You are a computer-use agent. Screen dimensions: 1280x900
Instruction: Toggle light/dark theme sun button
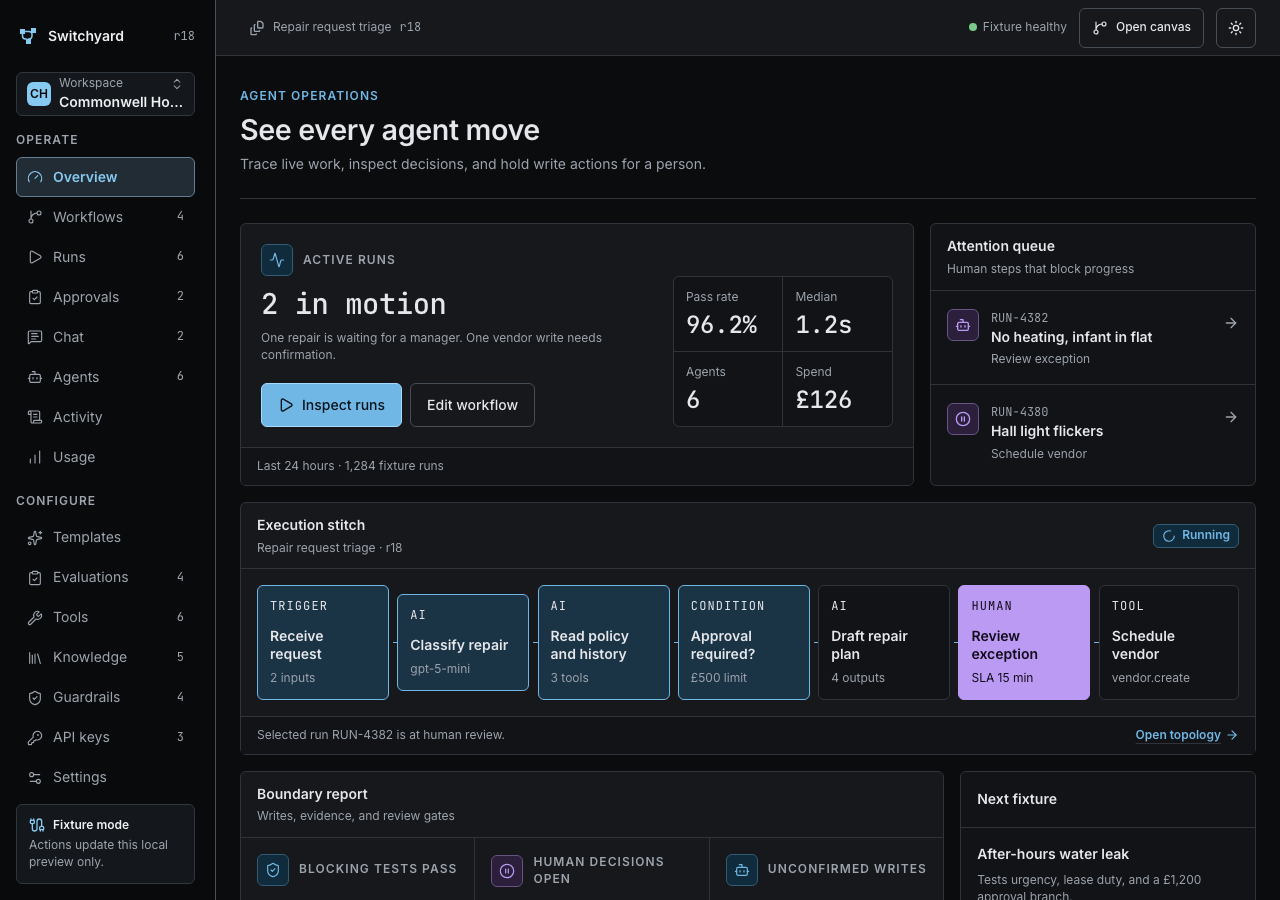1236,28
